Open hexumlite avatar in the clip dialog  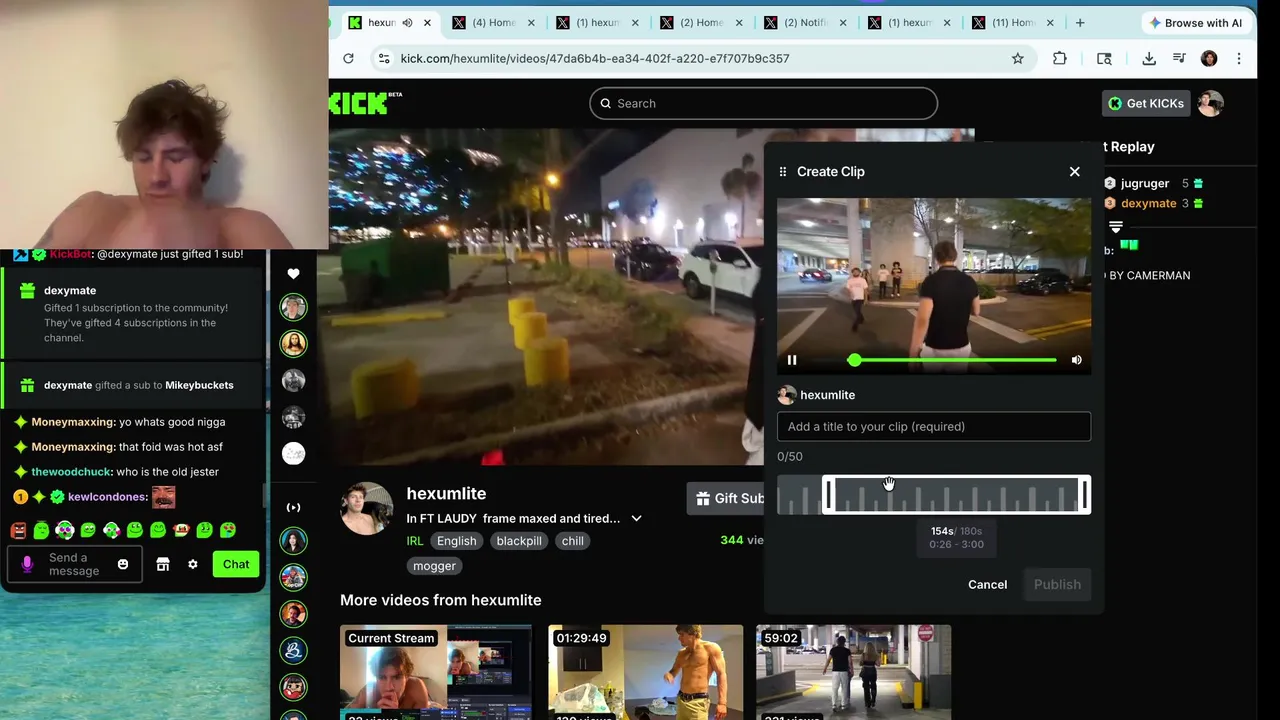point(787,395)
